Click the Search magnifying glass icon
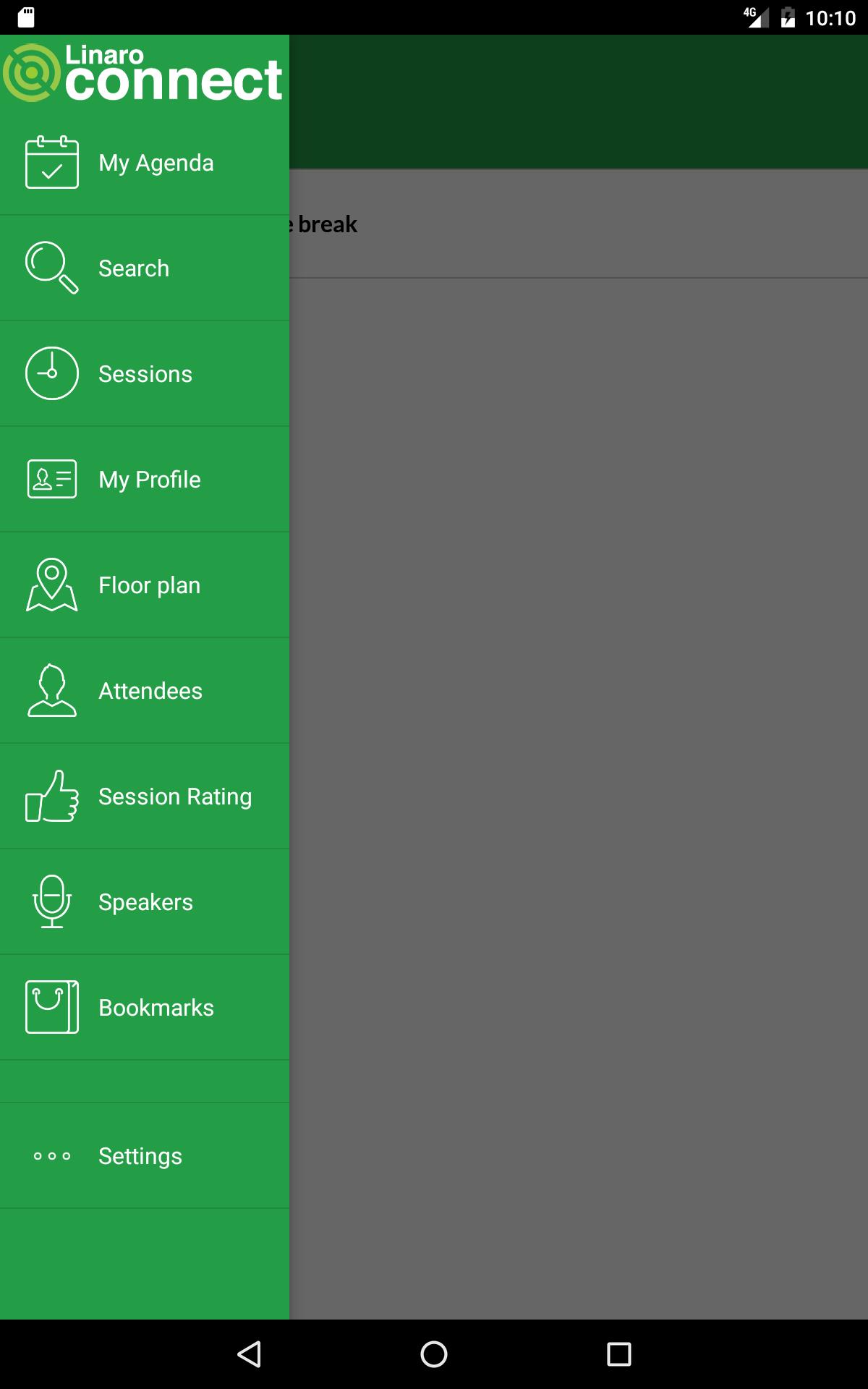 pyautogui.click(x=52, y=268)
